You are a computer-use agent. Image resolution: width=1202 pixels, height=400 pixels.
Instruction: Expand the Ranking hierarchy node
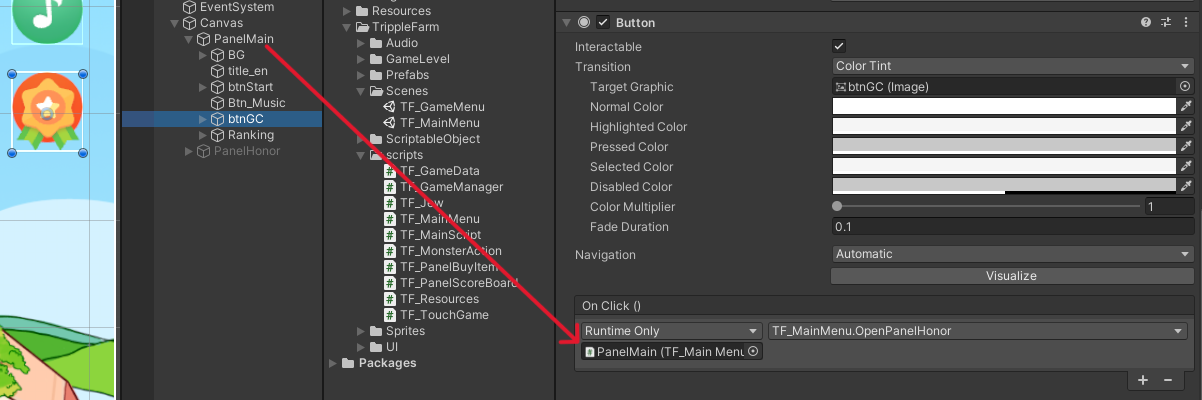(x=203, y=135)
